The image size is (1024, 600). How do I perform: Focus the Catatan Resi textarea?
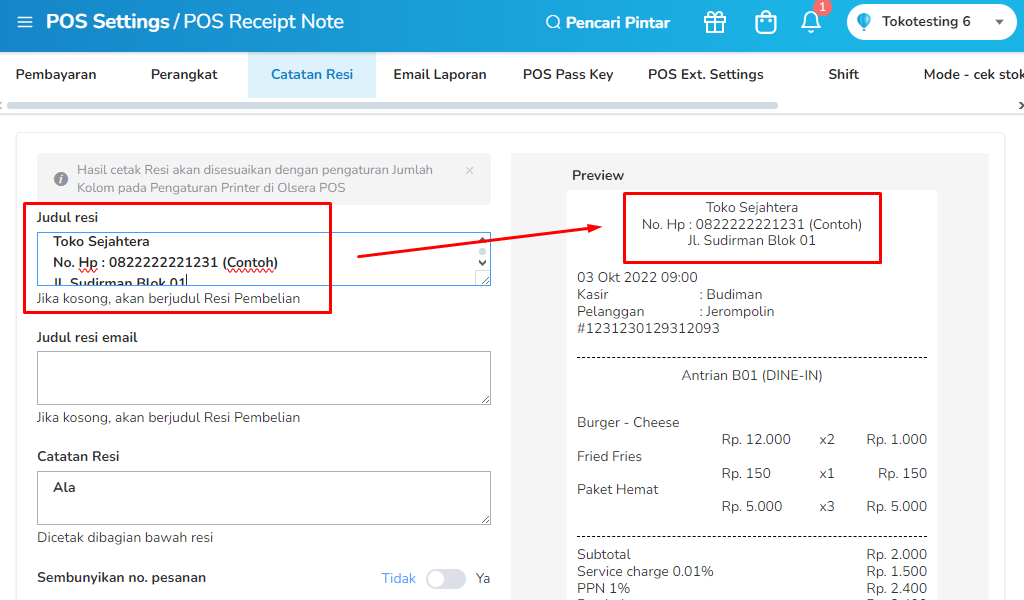click(264, 497)
